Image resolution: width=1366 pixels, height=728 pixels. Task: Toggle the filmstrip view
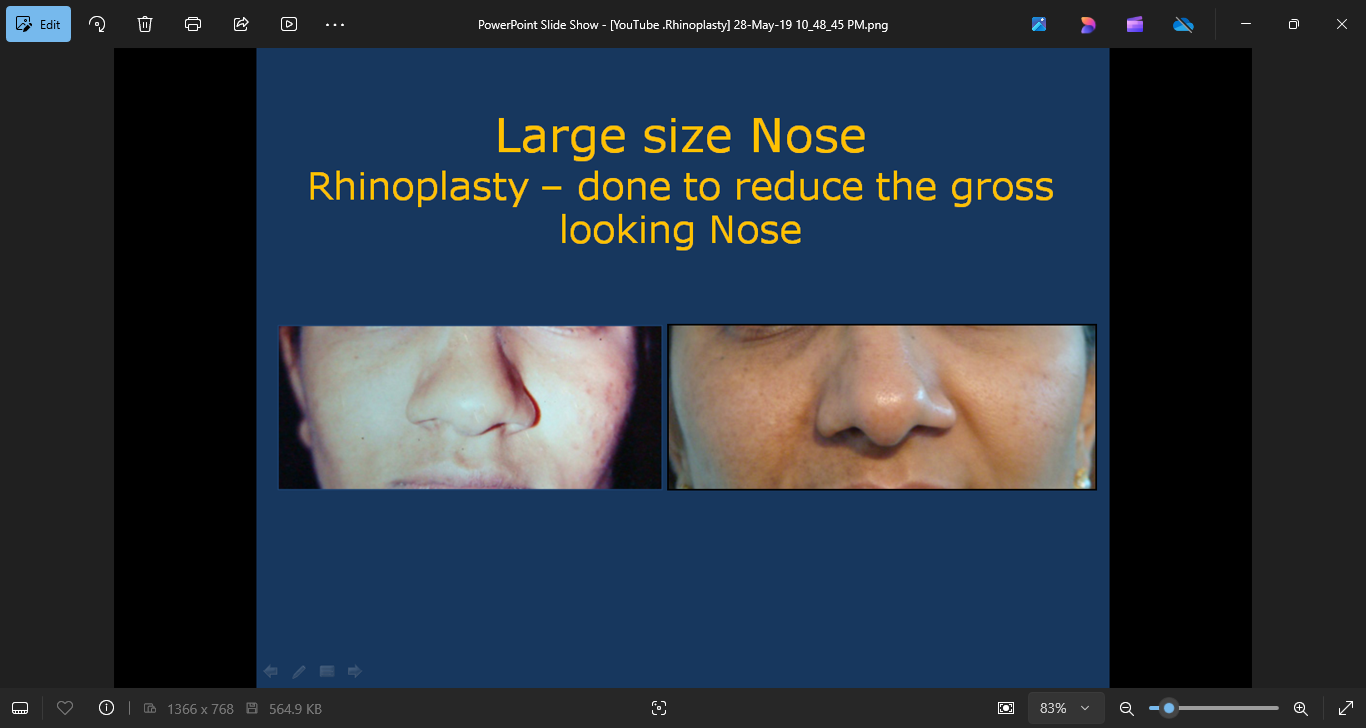[20, 708]
